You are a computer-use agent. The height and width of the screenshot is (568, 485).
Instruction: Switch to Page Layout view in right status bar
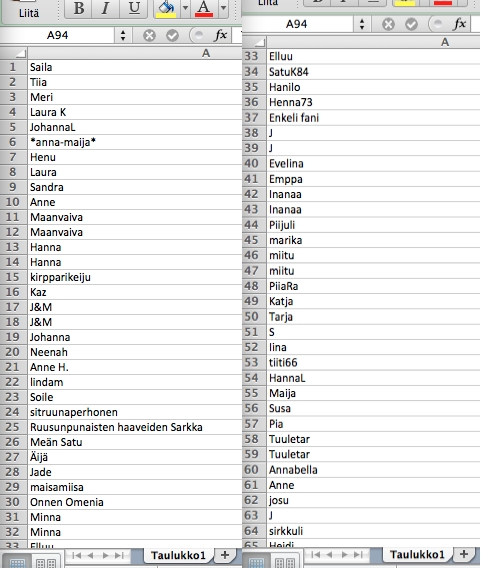[285, 561]
